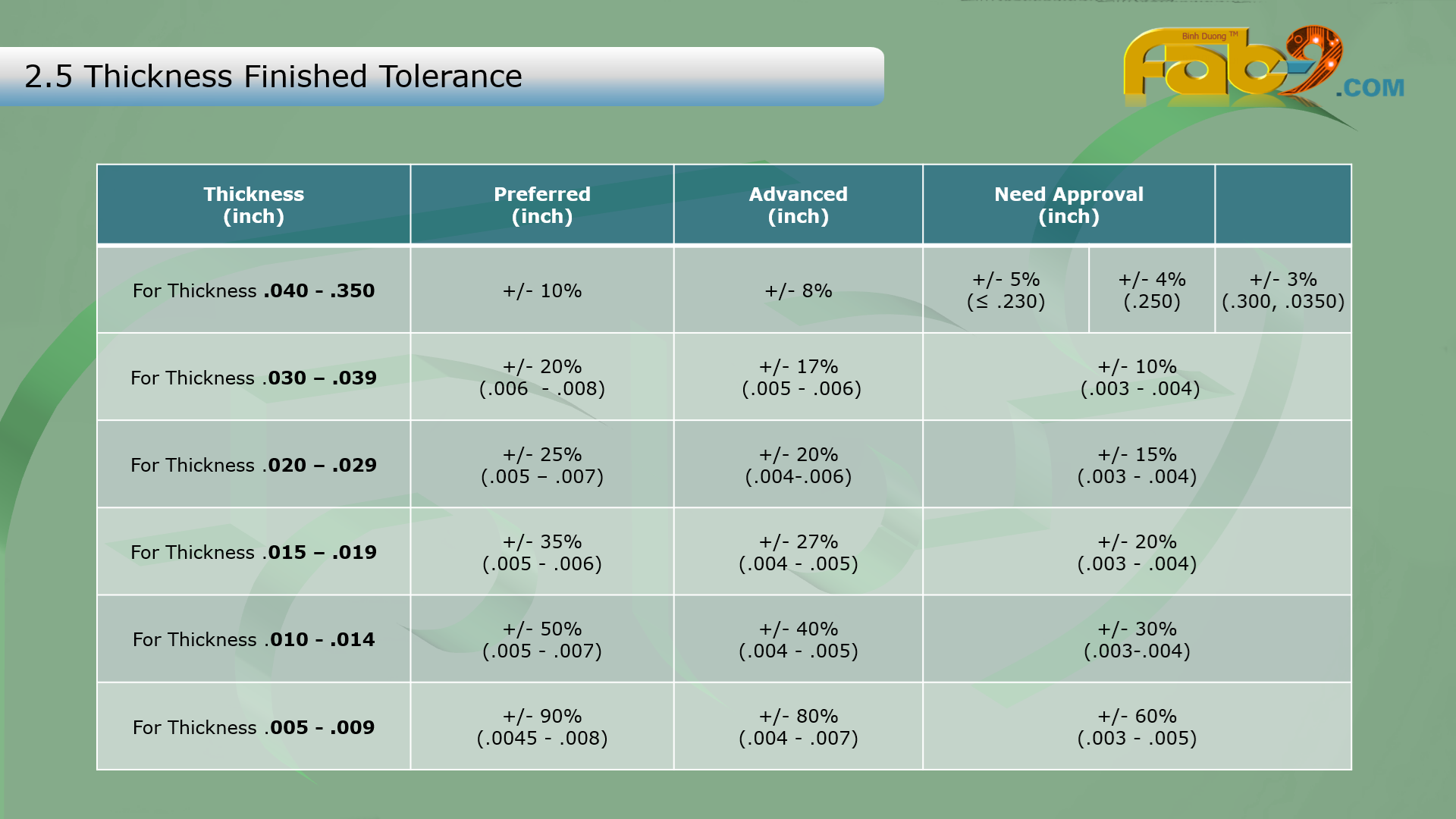Viewport: 1456px width, 819px height.
Task: Click the +/- 90% (.0045 - .008) cell
Action: click(x=541, y=727)
